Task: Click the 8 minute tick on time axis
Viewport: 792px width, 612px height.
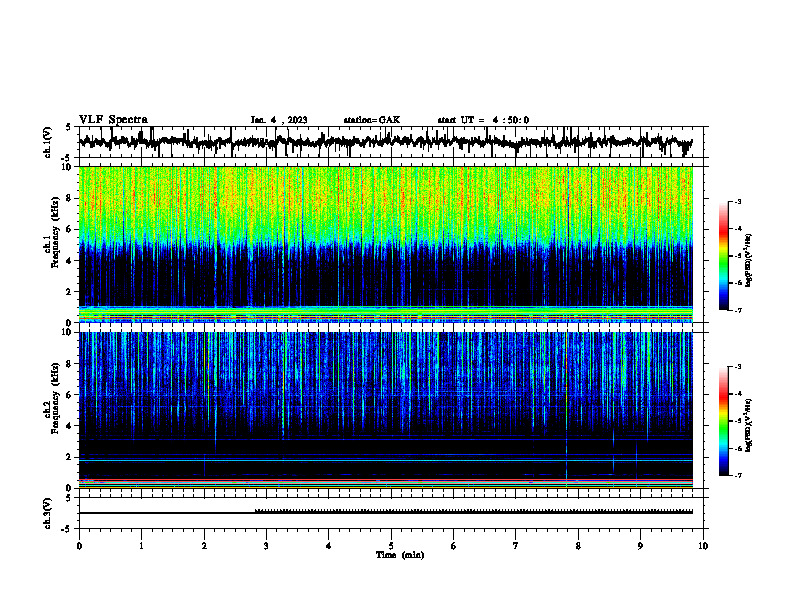Action: (578, 546)
